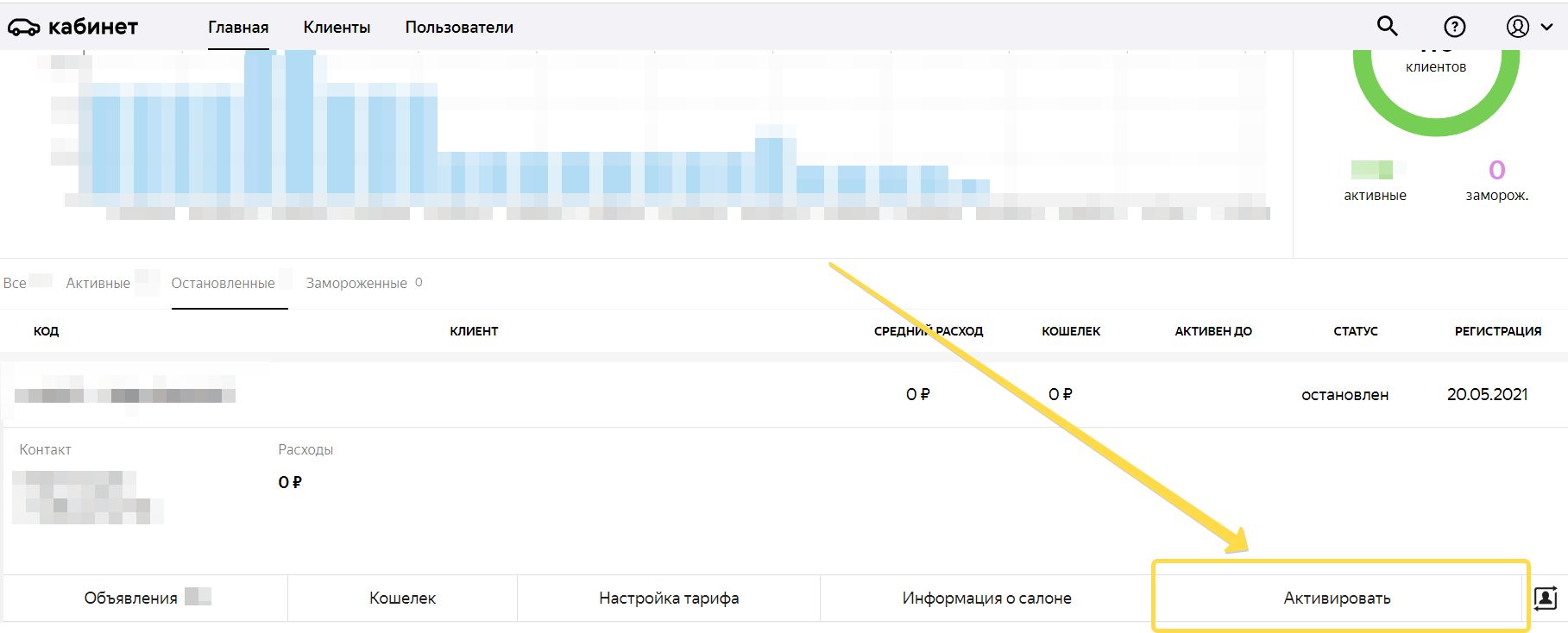This screenshot has height=633, width=1568.
Task: Open Информация о салоне
Action: (986, 598)
